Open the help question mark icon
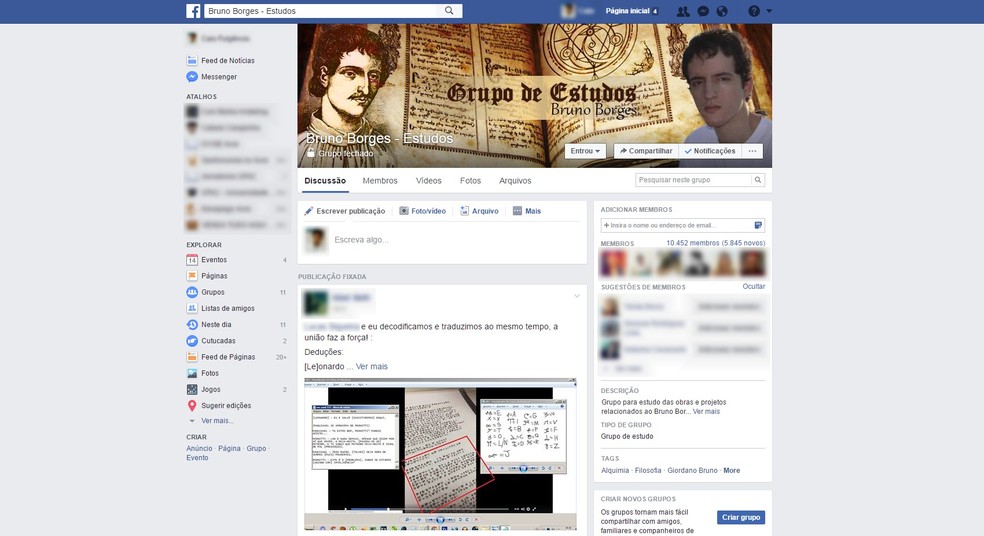This screenshot has width=984, height=536. (x=754, y=11)
